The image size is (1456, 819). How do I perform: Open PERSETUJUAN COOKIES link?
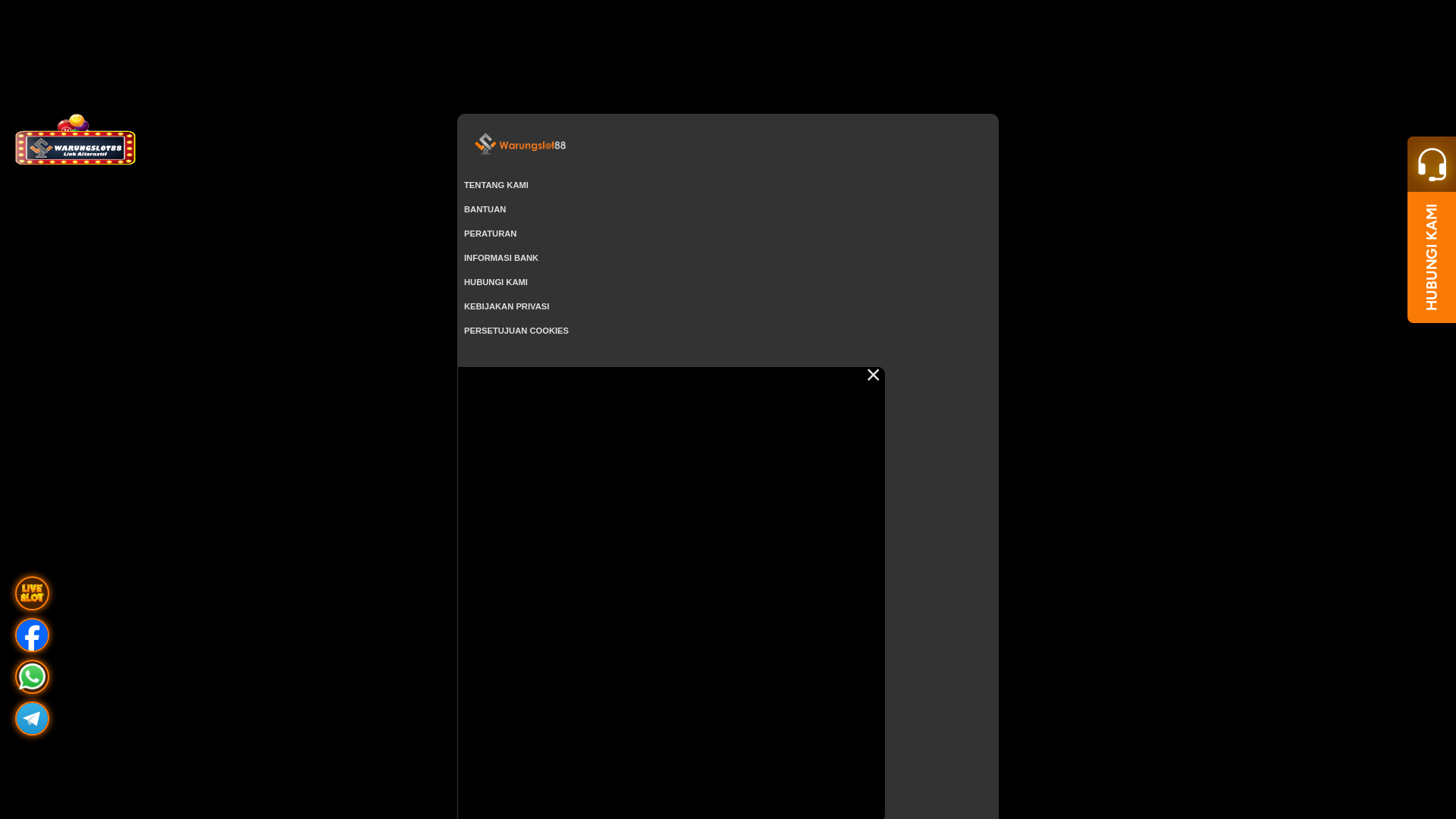tap(516, 331)
